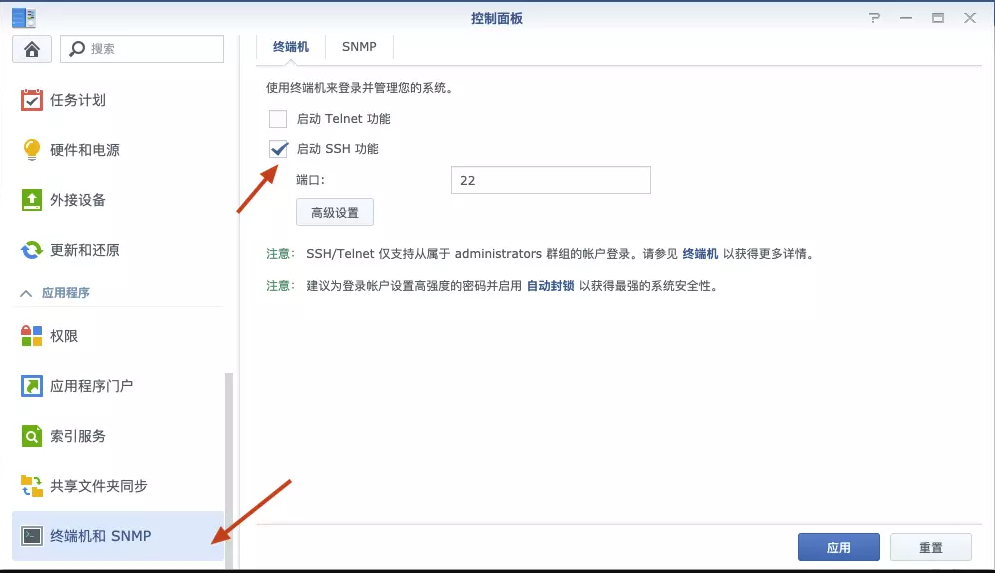Image resolution: width=995 pixels, height=573 pixels.
Task: Click the 启动 SSH 功能 label
Action: tap(338, 149)
